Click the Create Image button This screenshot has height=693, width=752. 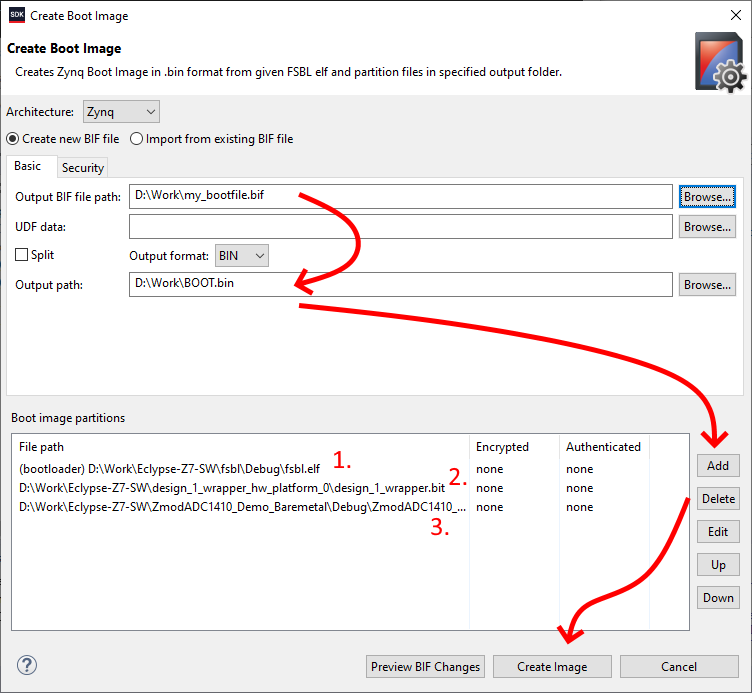552,667
